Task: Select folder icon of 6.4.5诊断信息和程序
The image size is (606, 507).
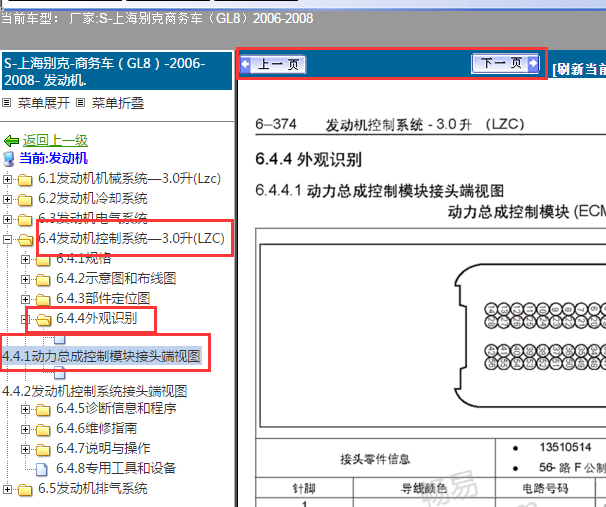Action: (43, 409)
